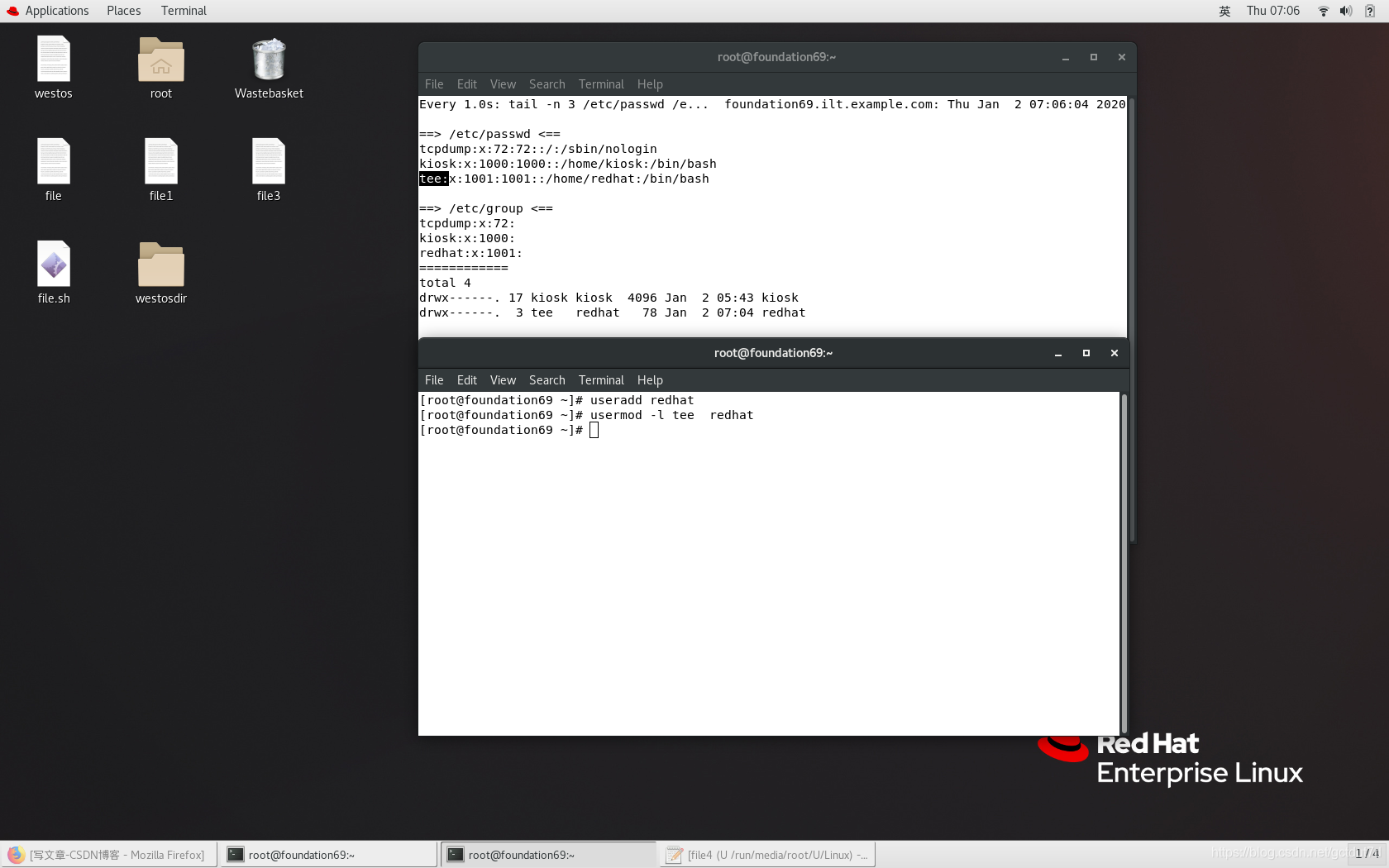
Task: Select the file1 desktop icon
Action: click(x=161, y=170)
